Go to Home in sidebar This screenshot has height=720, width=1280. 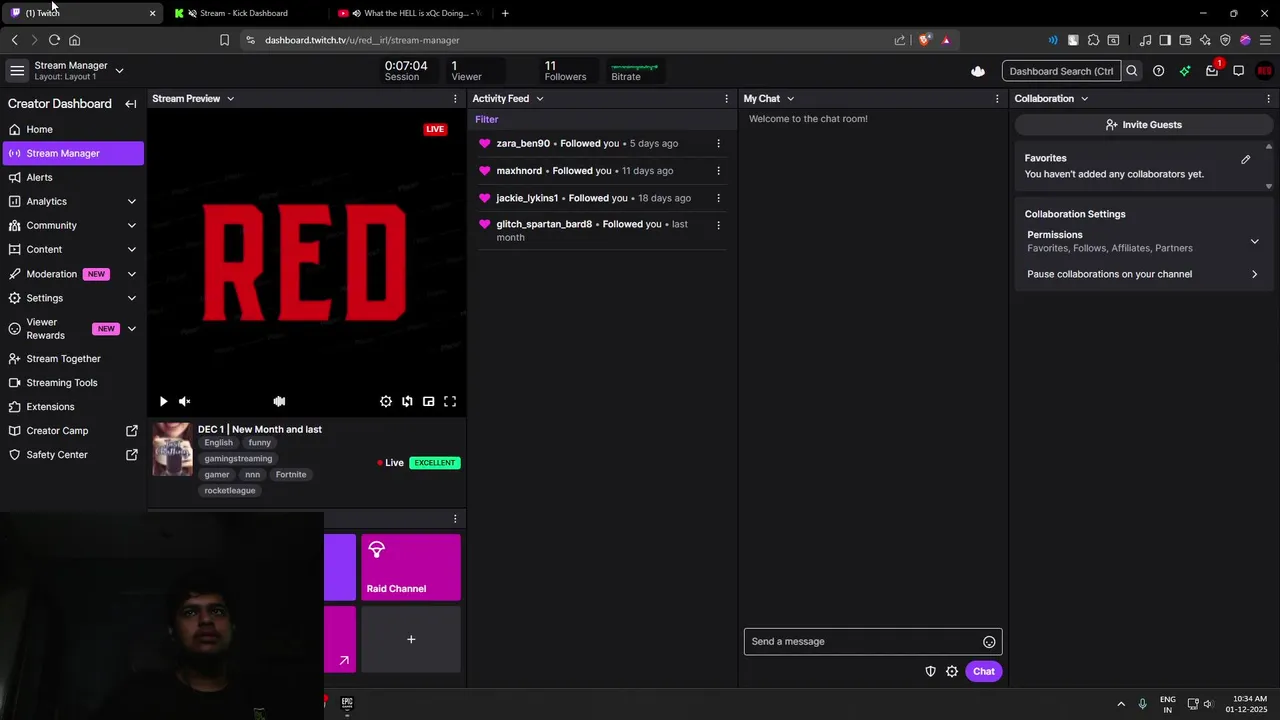click(x=73, y=129)
